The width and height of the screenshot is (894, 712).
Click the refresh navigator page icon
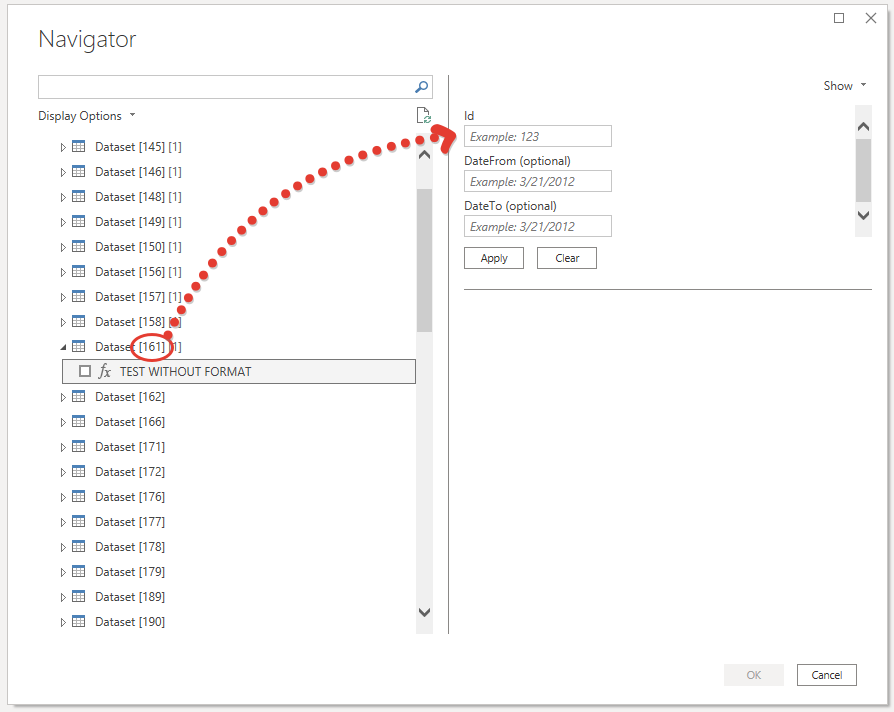tap(423, 116)
